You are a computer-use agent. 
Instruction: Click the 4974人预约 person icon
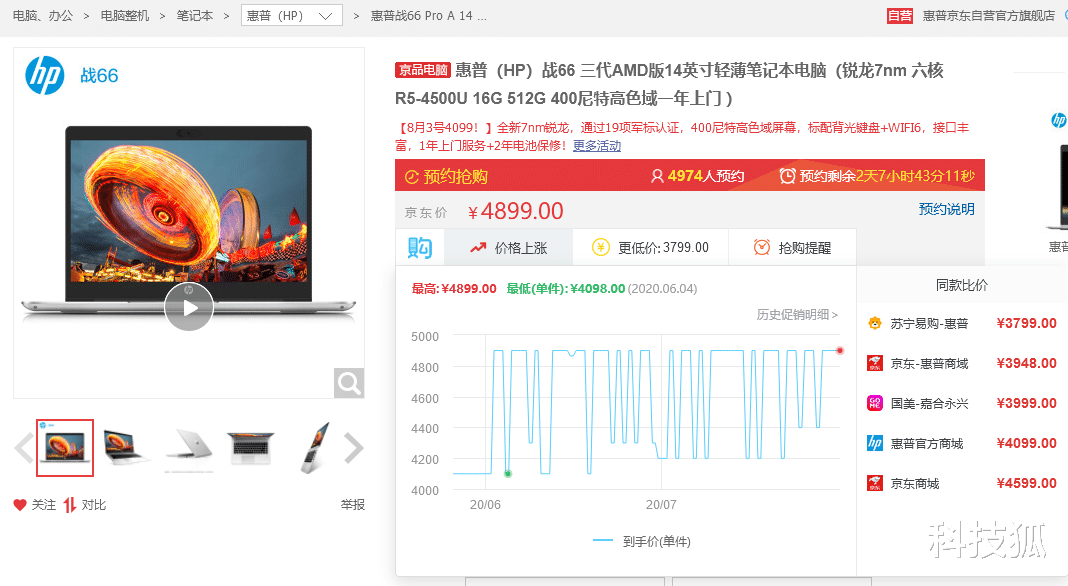[657, 176]
